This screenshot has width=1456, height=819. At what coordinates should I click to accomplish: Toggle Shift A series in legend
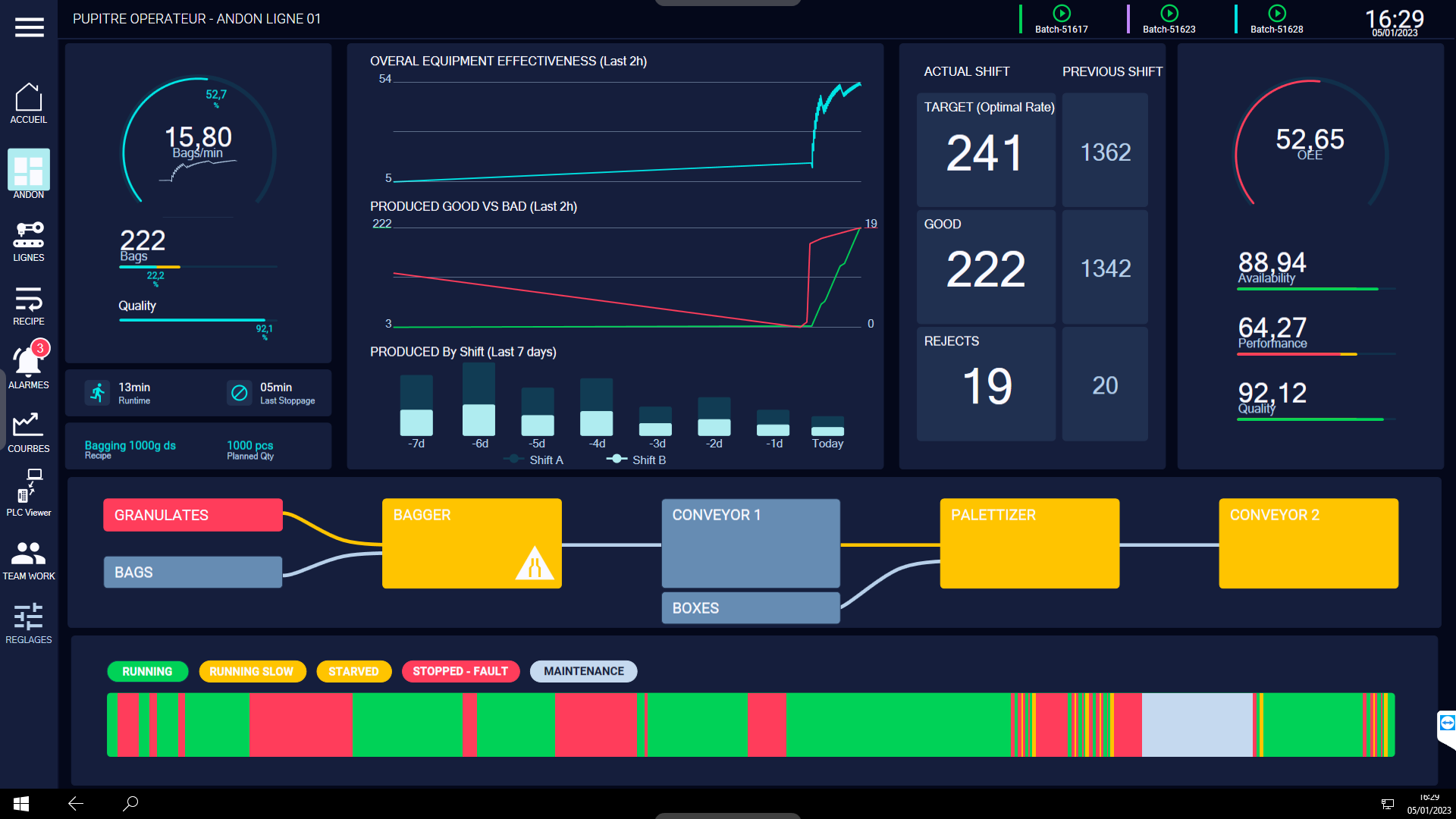pos(536,460)
